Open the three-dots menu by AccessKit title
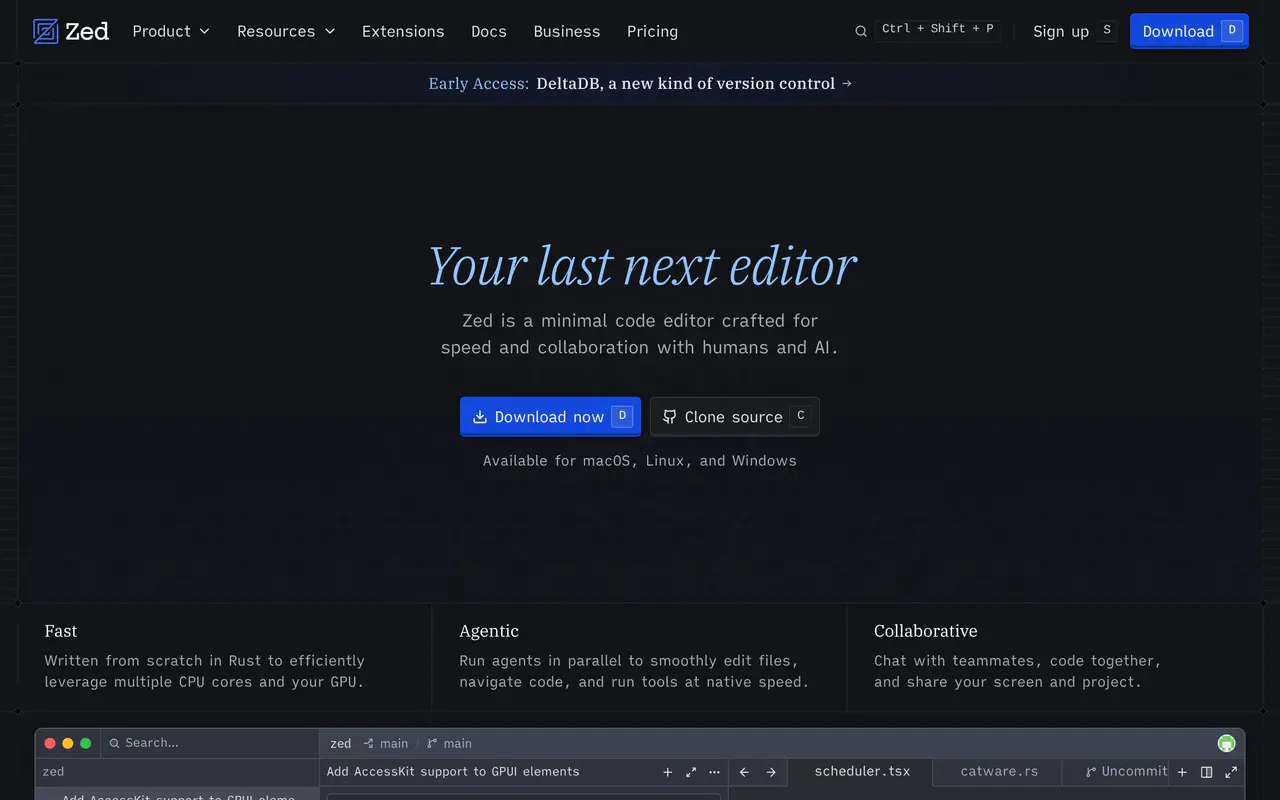Viewport: 1280px width, 800px height. pos(714,772)
